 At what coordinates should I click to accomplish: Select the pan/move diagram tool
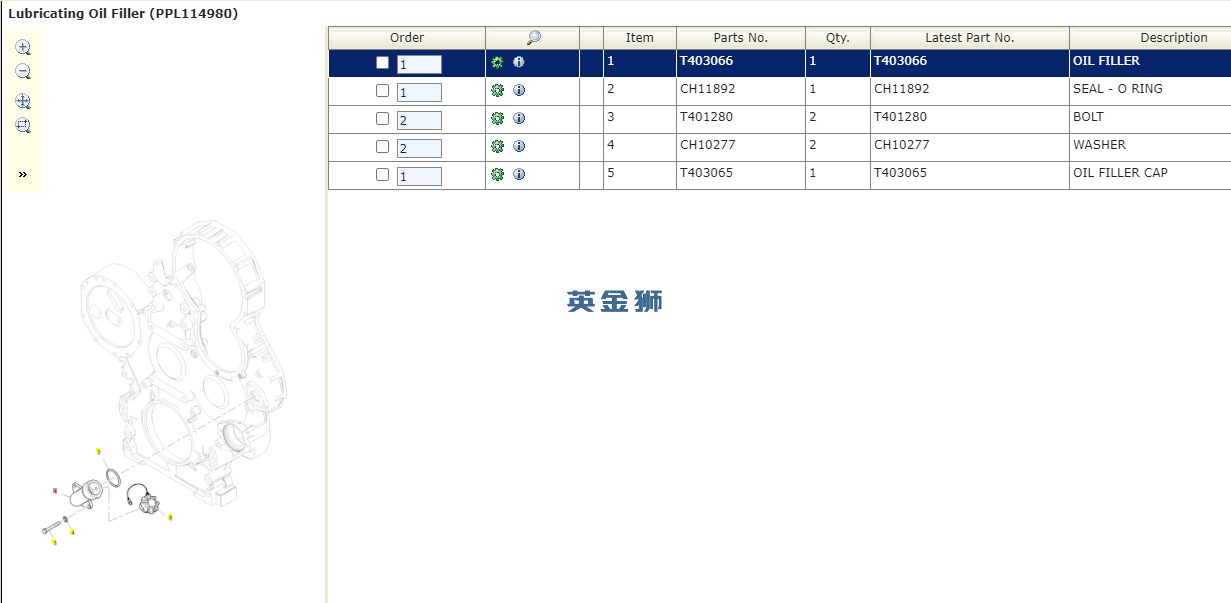[x=23, y=101]
